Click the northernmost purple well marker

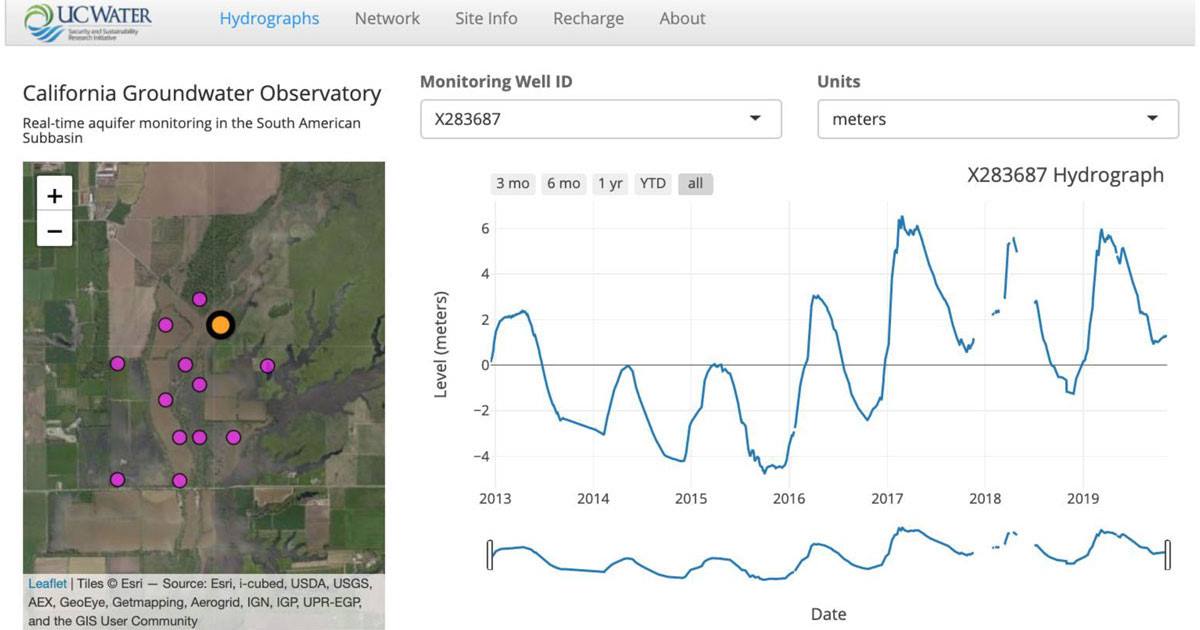point(199,299)
